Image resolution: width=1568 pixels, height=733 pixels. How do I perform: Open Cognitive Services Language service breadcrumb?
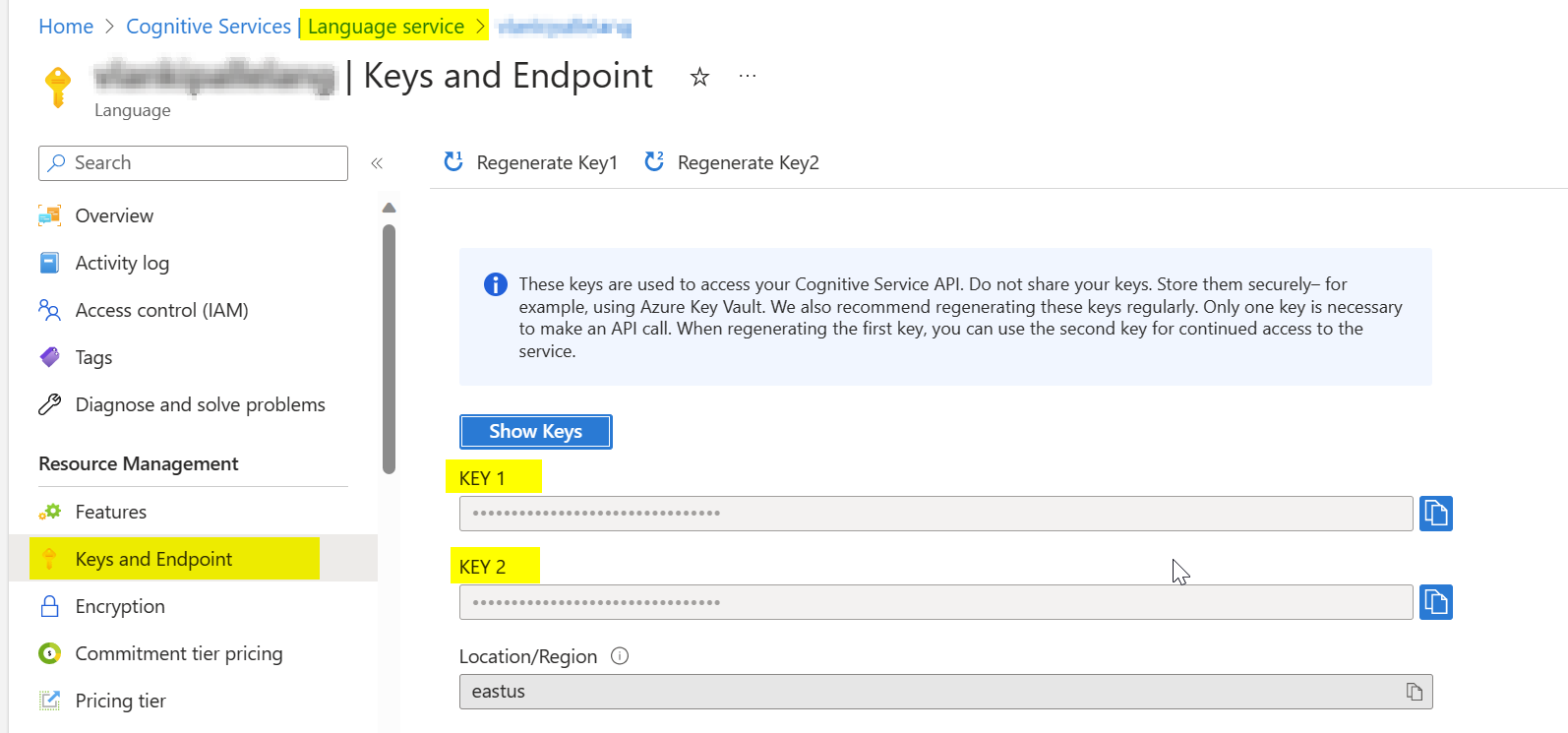(x=295, y=27)
